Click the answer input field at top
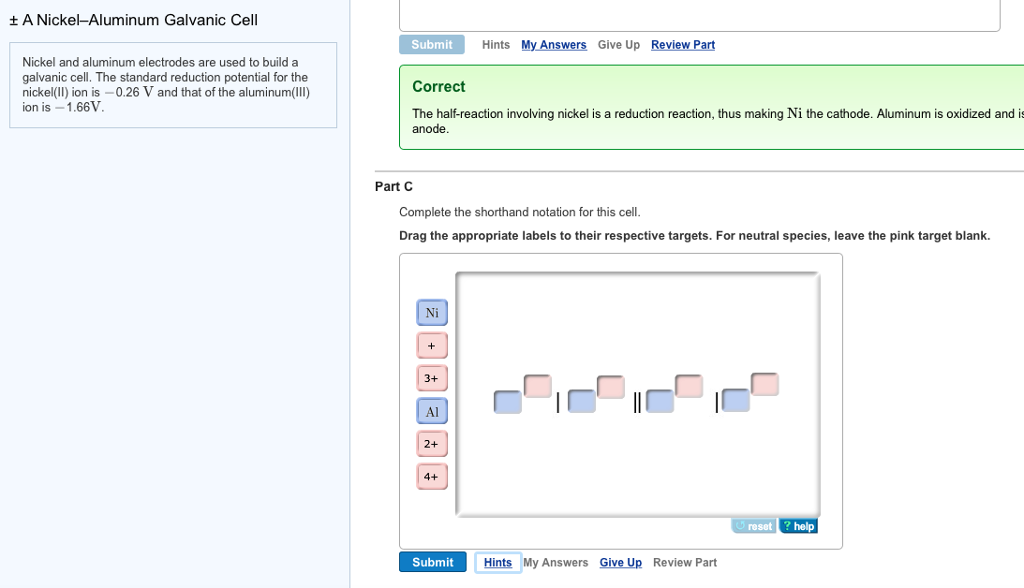The image size is (1024, 588). 699,15
